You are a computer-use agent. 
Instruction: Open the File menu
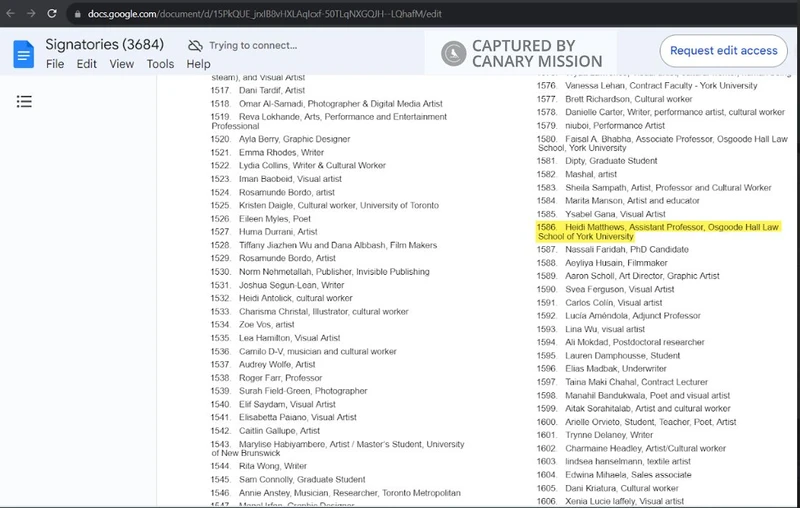(55, 64)
